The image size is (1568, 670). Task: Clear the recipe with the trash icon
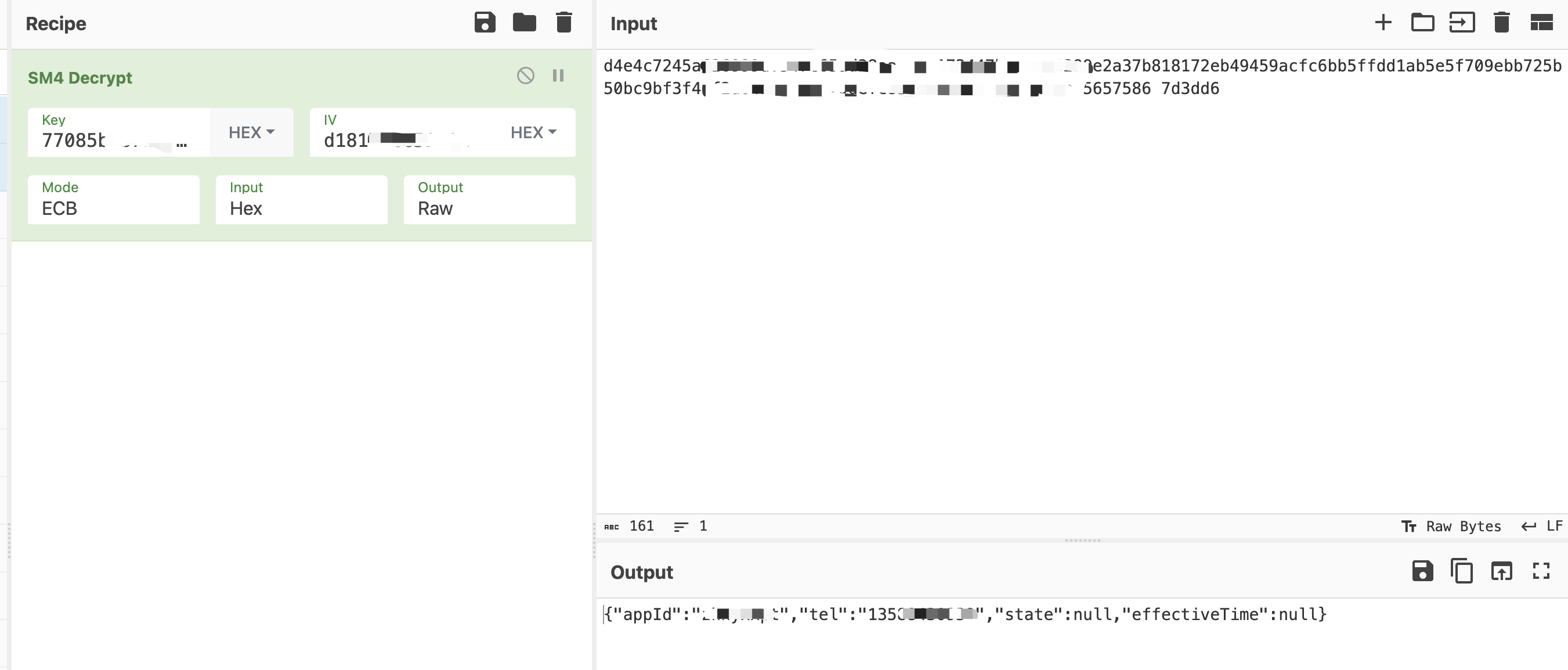(x=564, y=23)
